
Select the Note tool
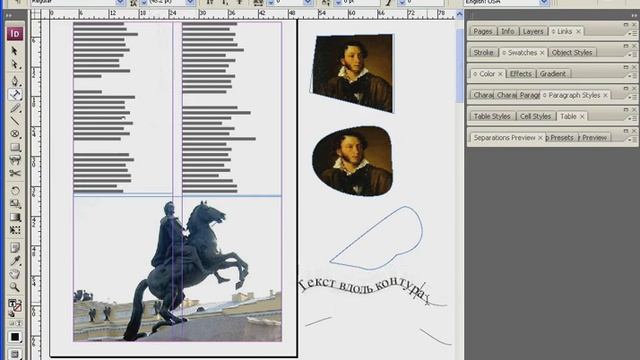[x=15, y=247]
